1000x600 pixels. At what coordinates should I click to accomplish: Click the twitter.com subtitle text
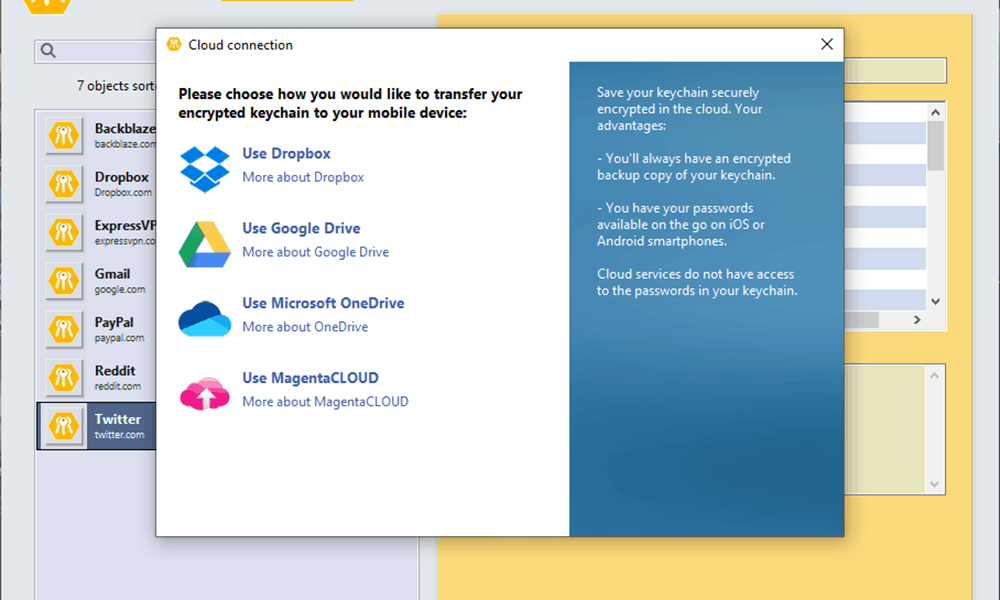(119, 435)
